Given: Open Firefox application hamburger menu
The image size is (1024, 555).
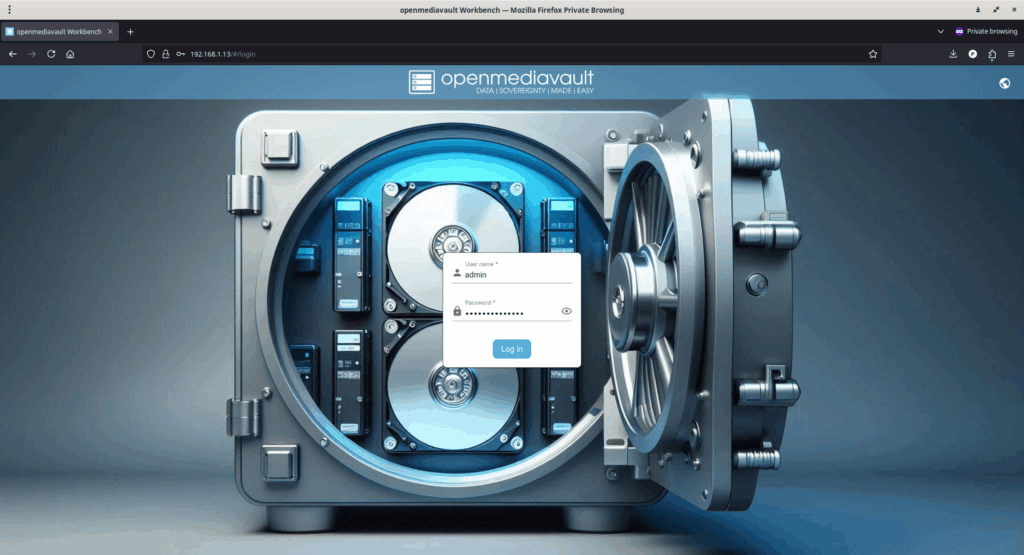Looking at the screenshot, I should coord(1011,54).
